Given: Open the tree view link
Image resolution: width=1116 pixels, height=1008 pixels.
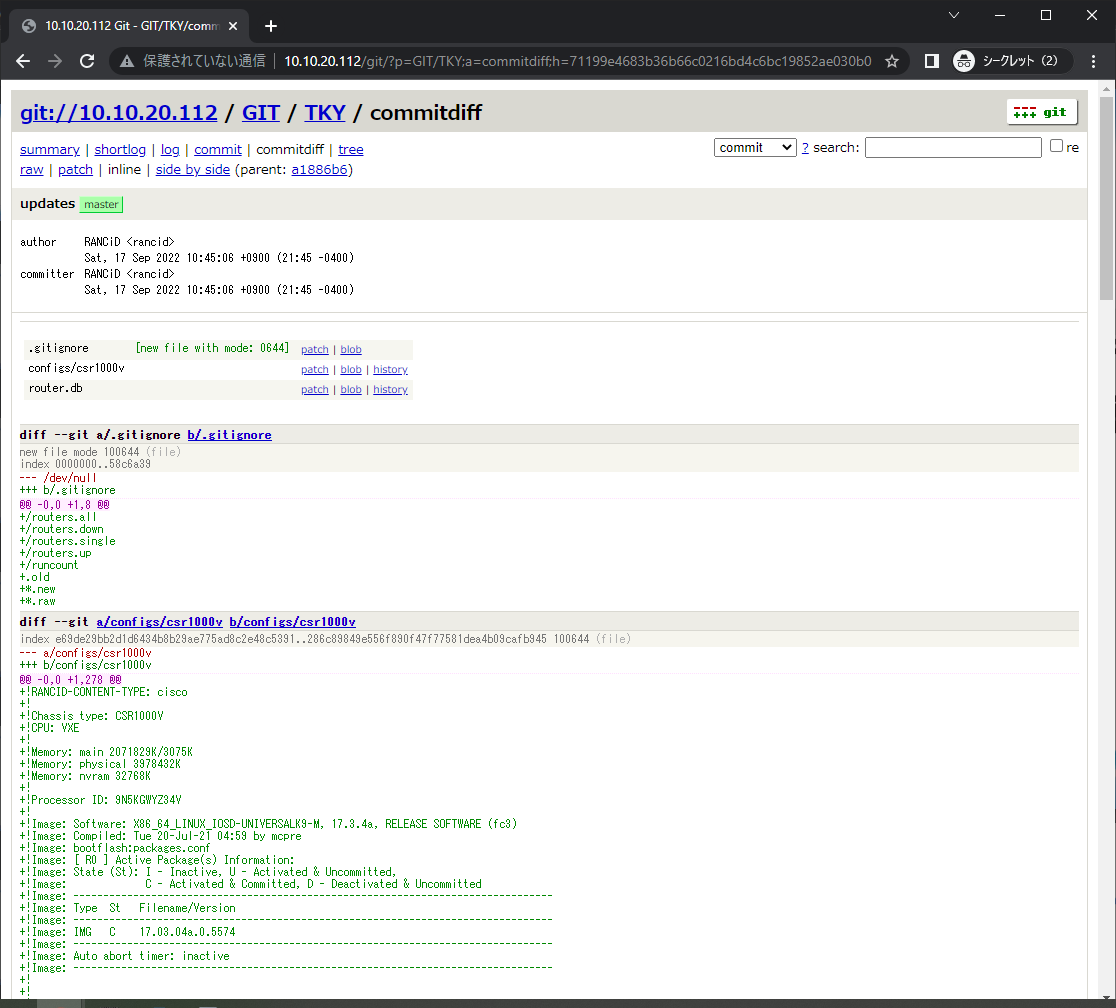Looking at the screenshot, I should [x=350, y=150].
